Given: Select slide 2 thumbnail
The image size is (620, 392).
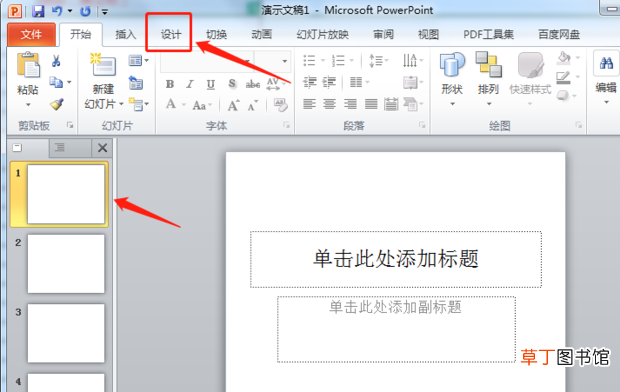Looking at the screenshot, I should (66, 264).
